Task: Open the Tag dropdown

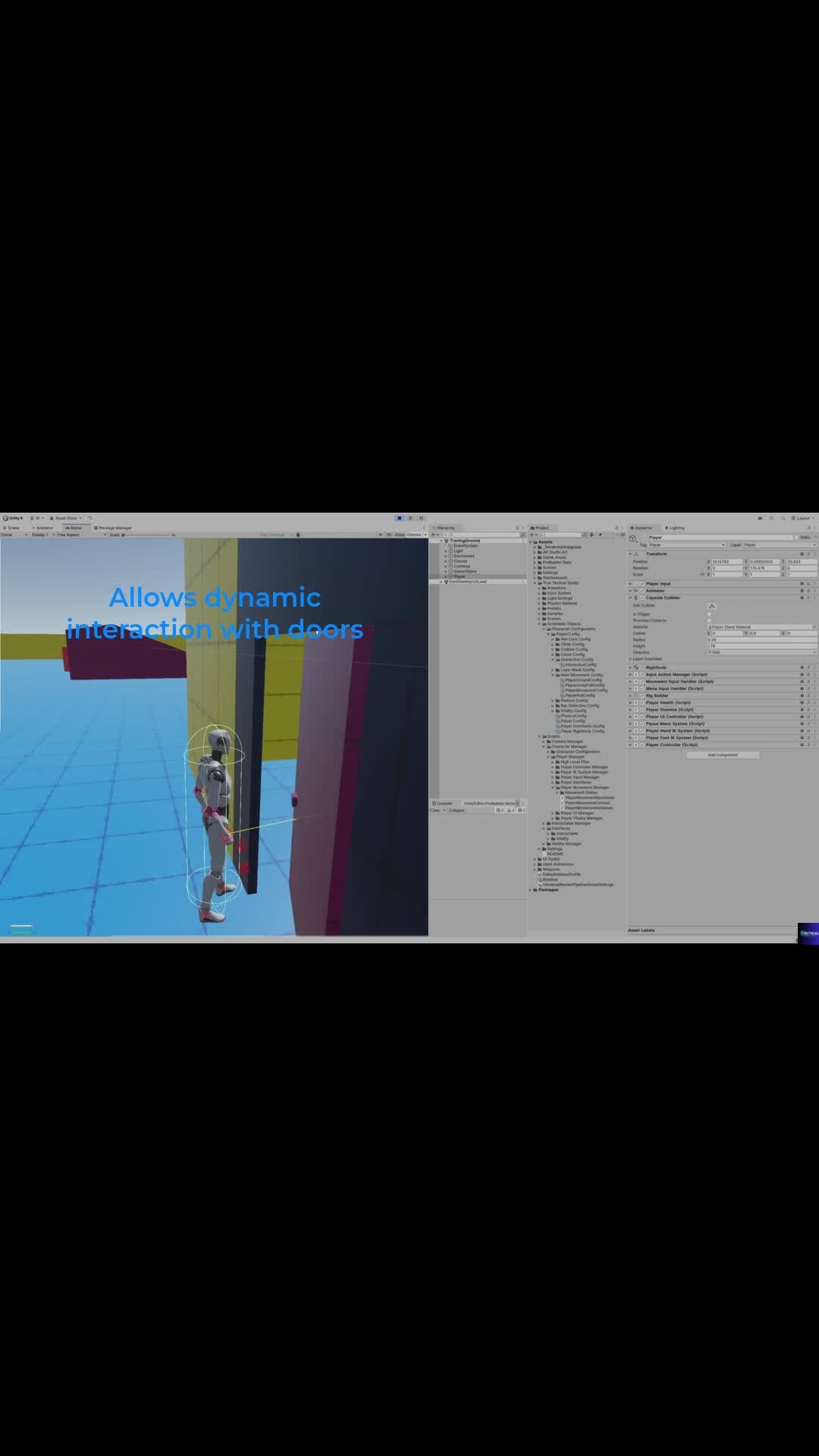Action: pyautogui.click(x=687, y=544)
